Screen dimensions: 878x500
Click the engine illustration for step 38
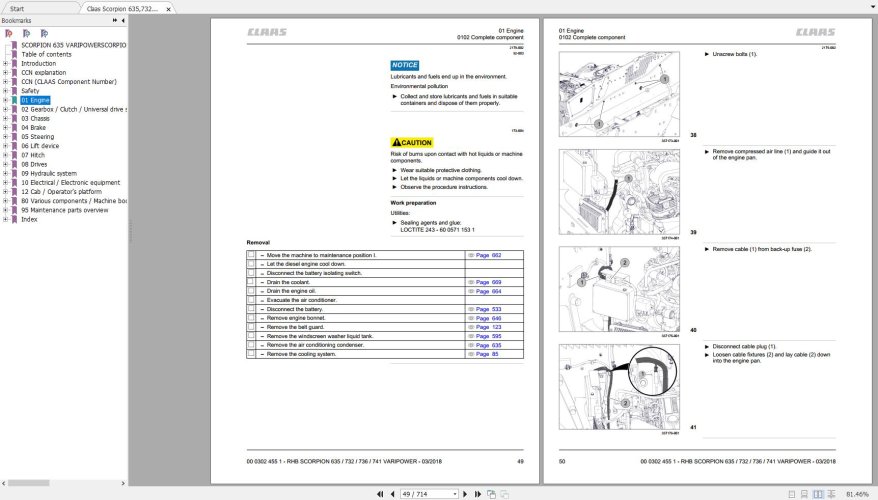(619, 94)
